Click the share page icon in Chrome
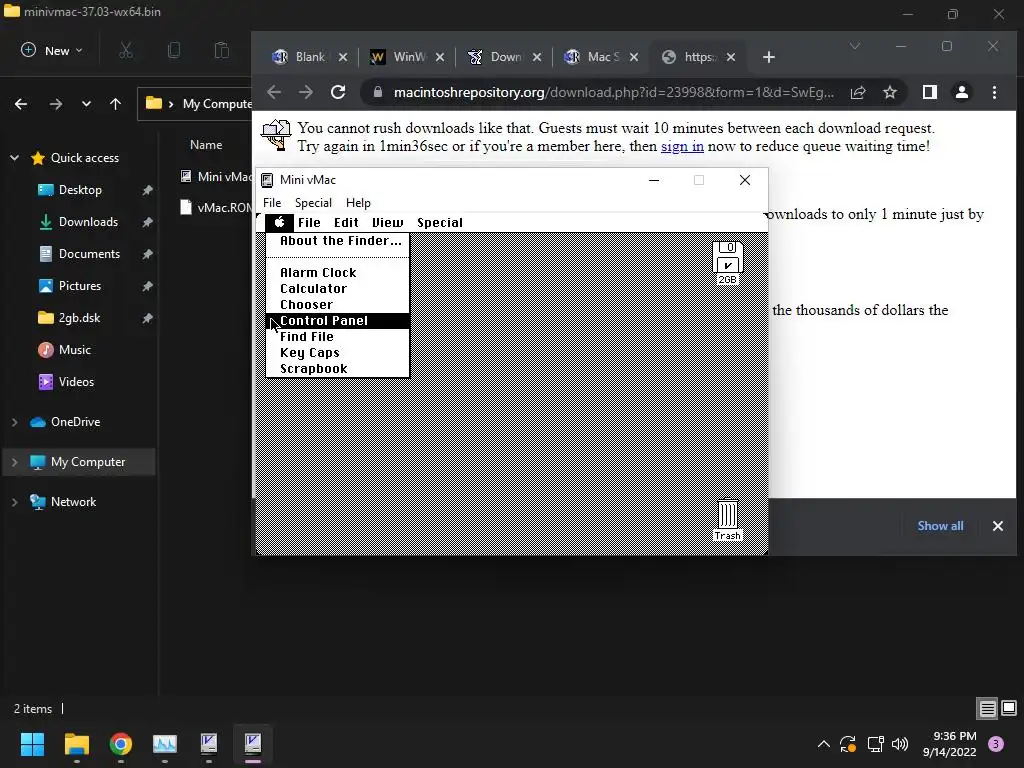 (858, 92)
